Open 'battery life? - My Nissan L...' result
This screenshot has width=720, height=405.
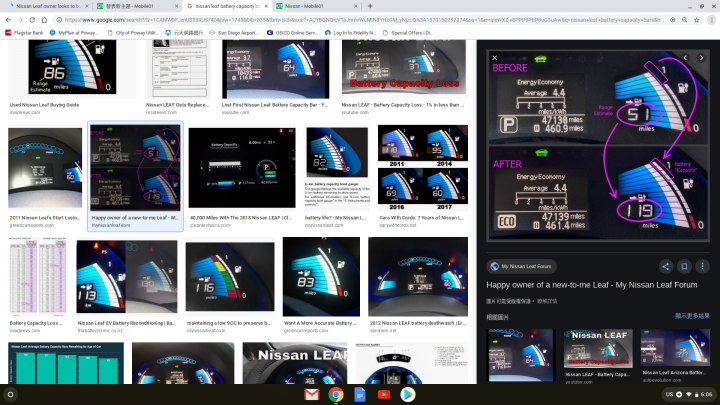pos(337,168)
